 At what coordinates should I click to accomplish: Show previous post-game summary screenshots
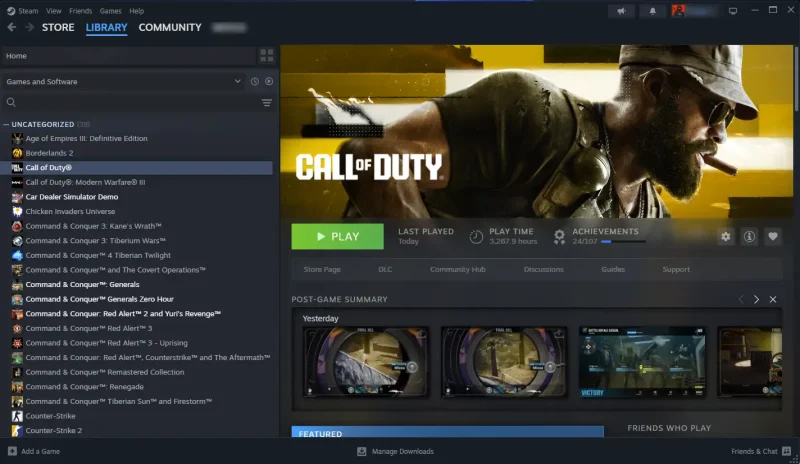click(x=741, y=300)
